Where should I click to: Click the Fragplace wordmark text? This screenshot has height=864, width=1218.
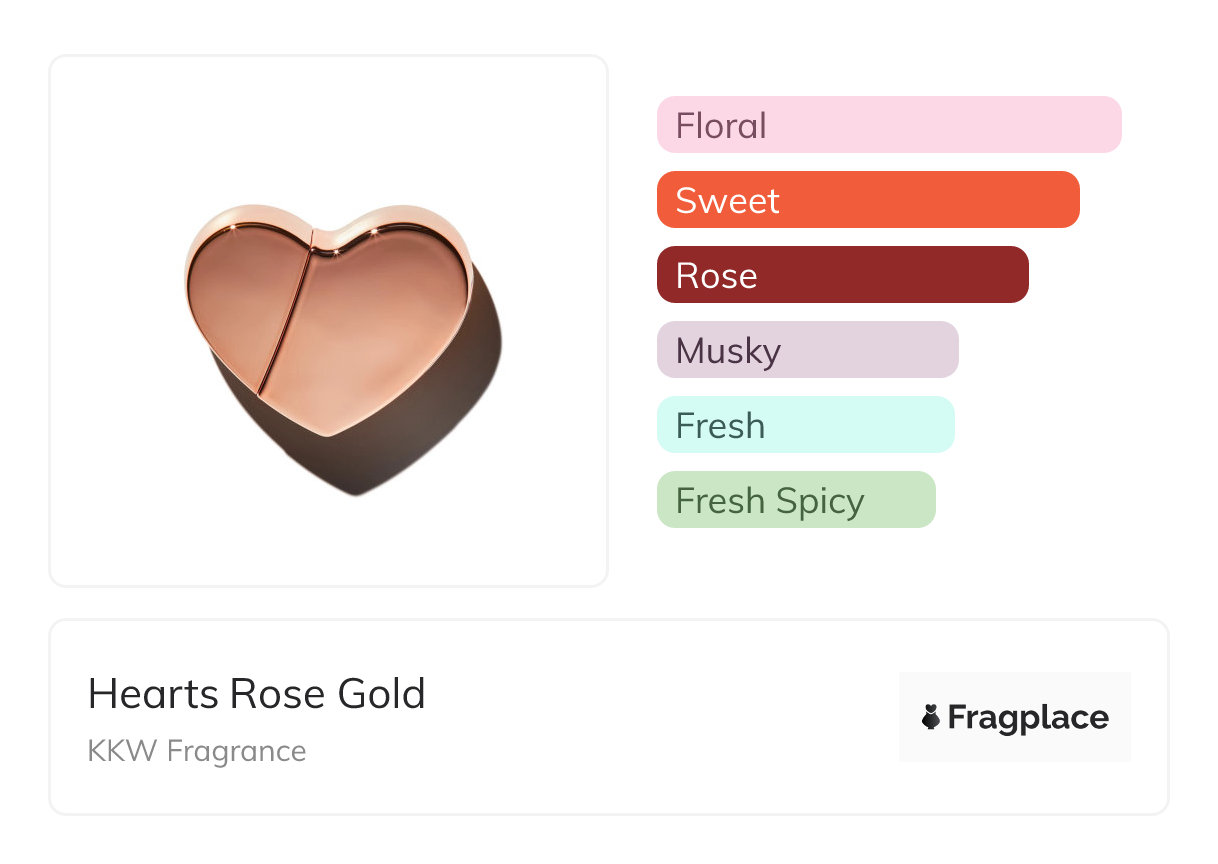click(x=1028, y=718)
